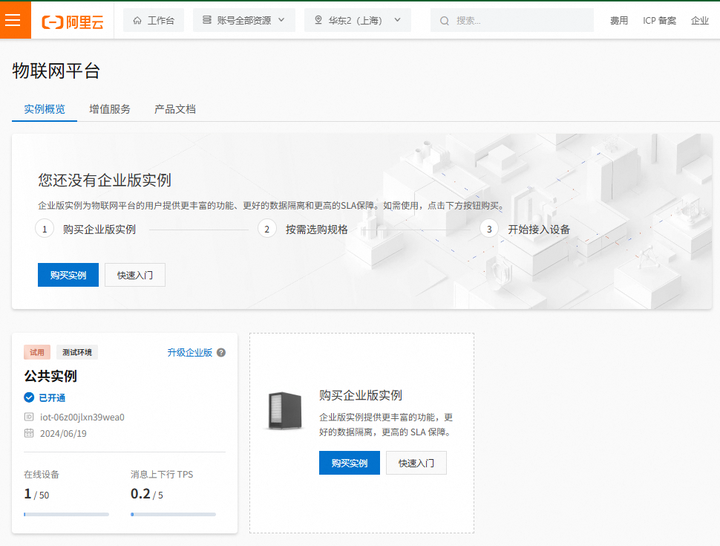Switch to the 产品文档 tab
Viewport: 720px width, 546px height.
click(x=175, y=109)
